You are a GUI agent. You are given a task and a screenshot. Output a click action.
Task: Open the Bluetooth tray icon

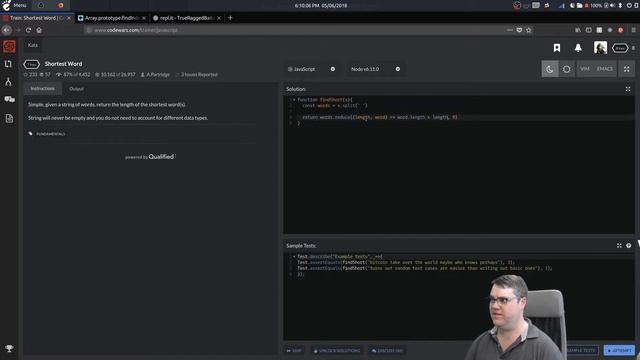coord(620,5)
